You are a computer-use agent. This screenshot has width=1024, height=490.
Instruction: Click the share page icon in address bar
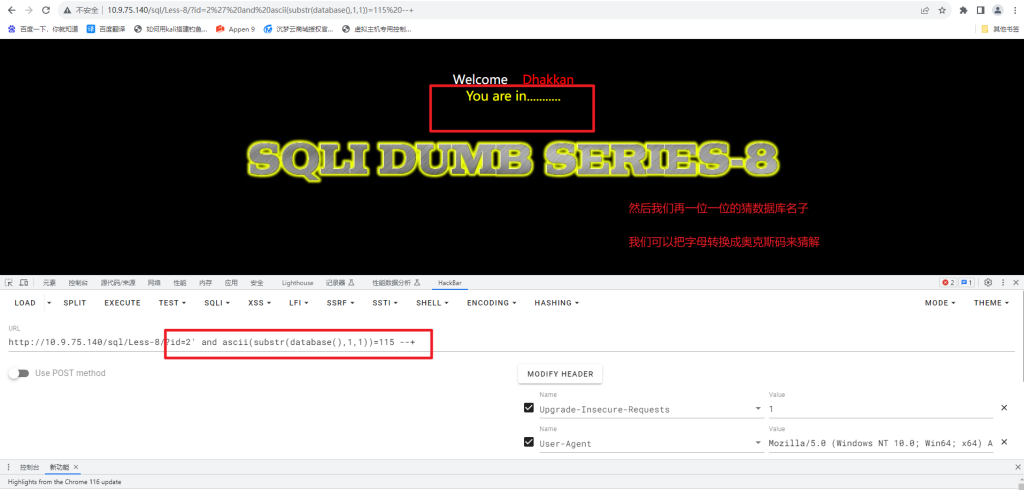pyautogui.click(x=925, y=10)
